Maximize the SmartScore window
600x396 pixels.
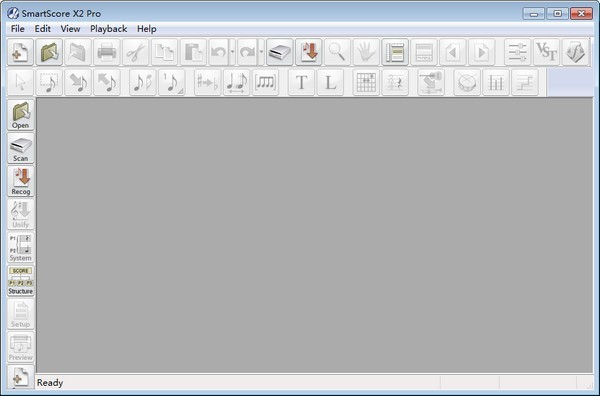click(x=557, y=13)
